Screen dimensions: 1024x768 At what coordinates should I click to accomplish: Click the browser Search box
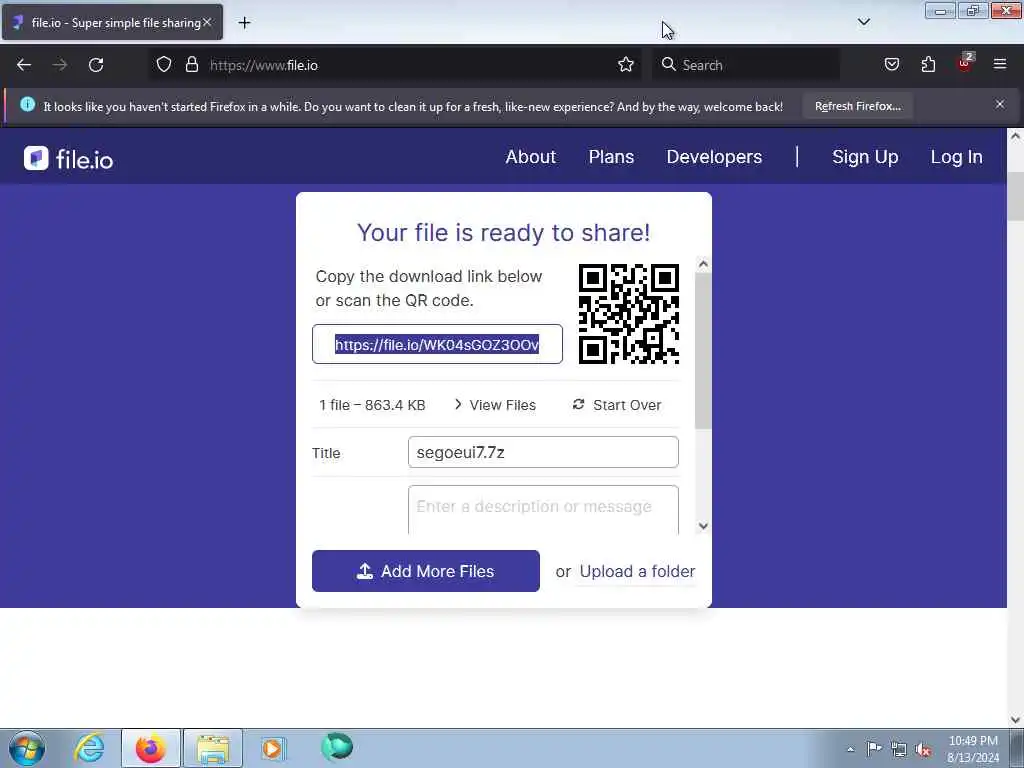(x=746, y=65)
